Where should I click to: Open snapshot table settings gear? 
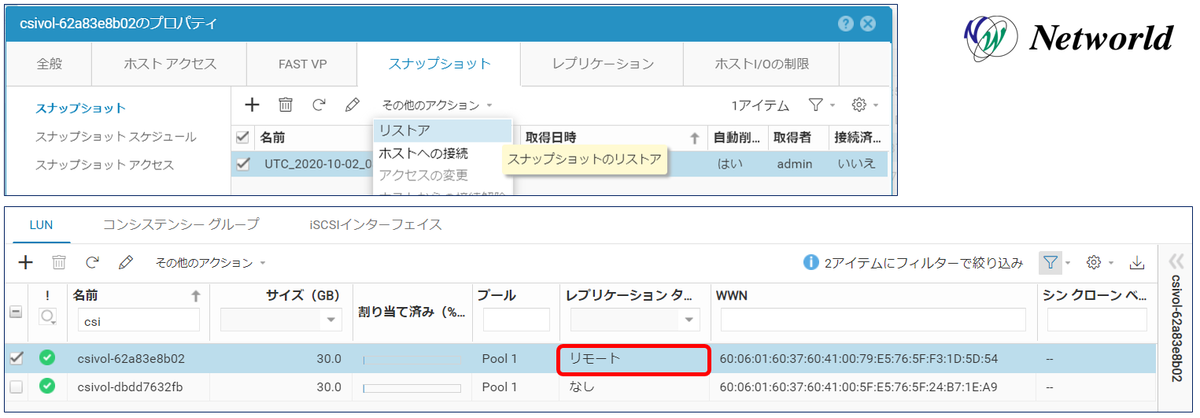(x=858, y=104)
